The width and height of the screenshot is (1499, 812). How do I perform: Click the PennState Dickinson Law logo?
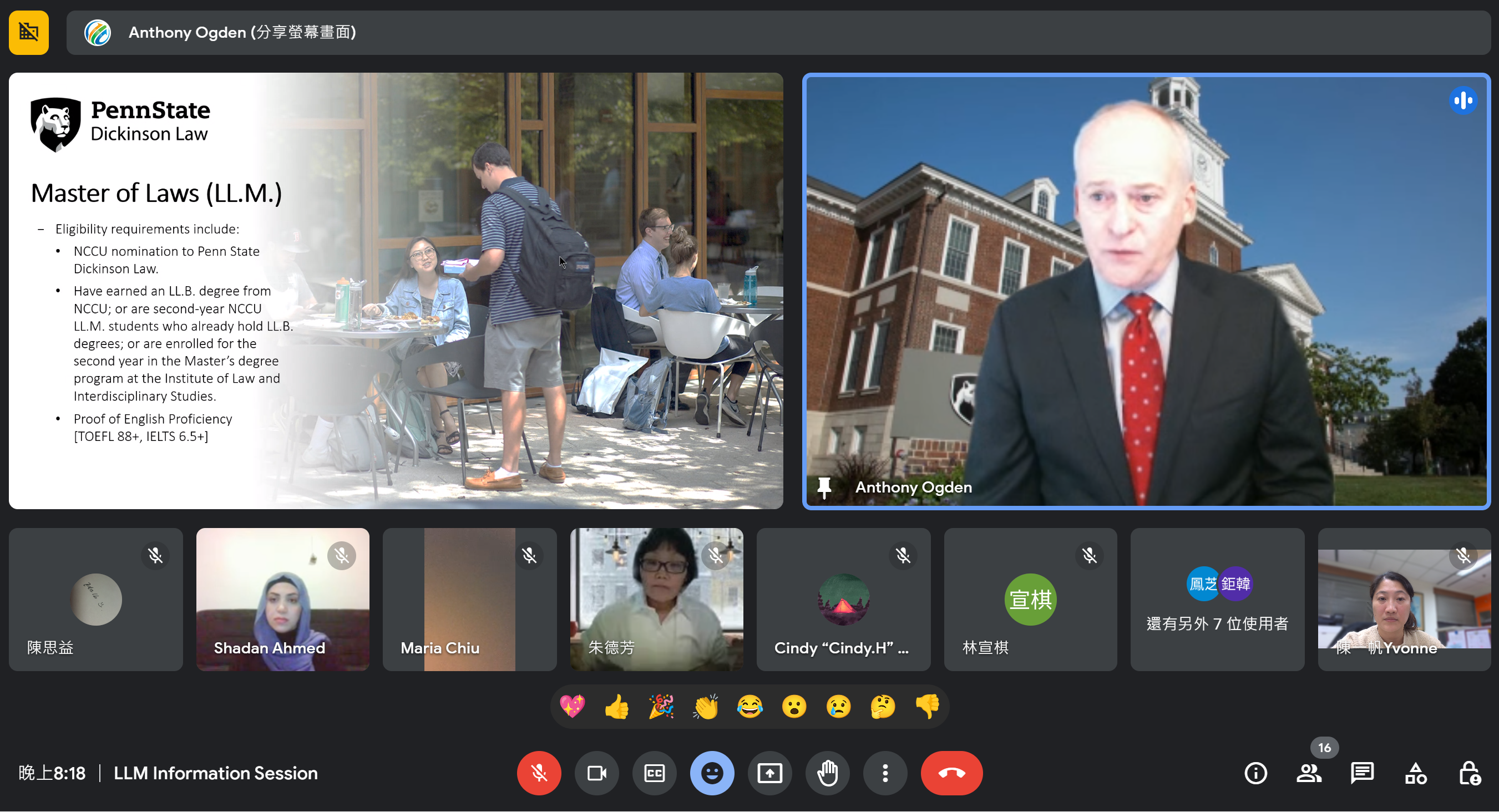120,124
